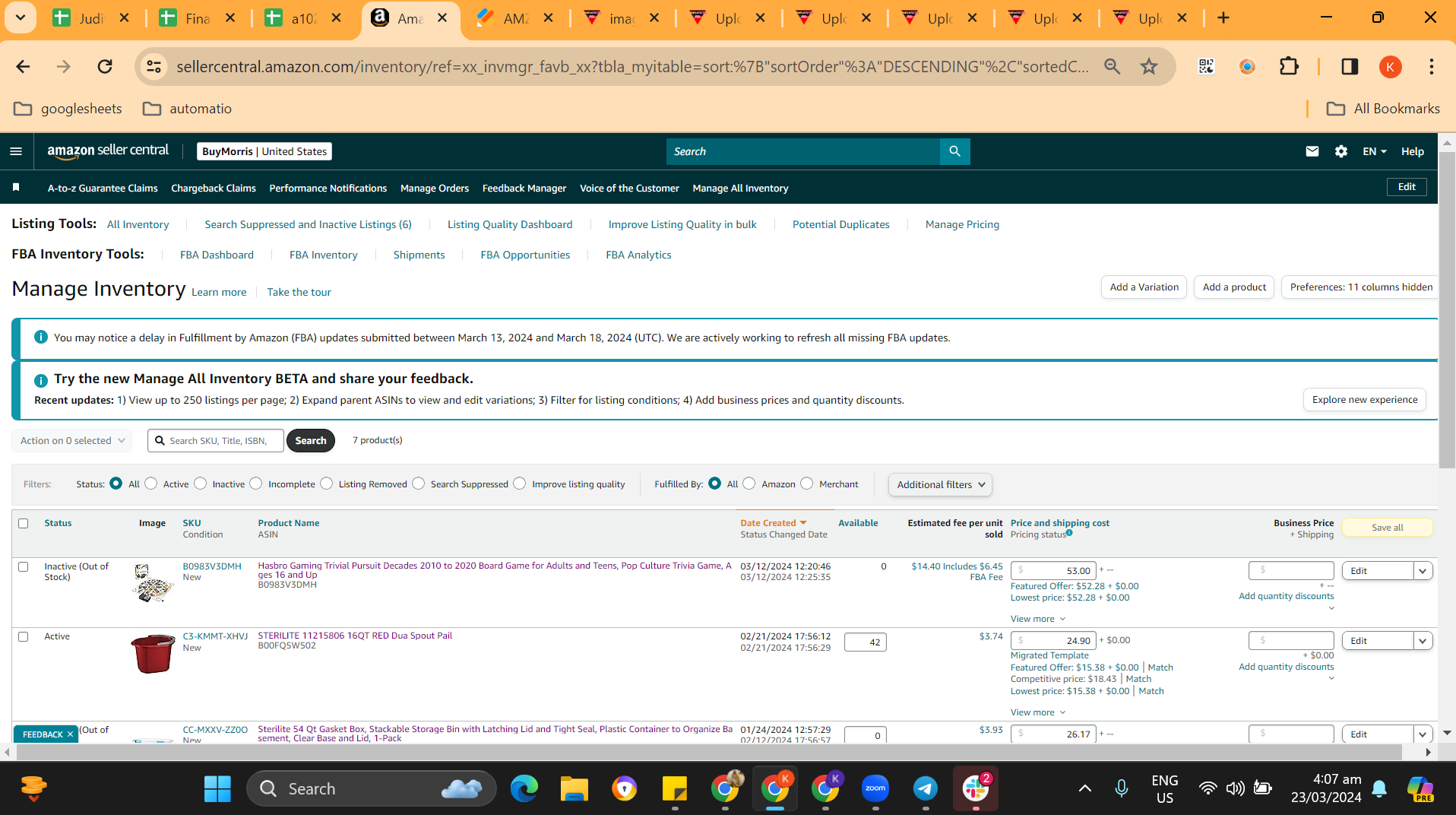
Task: Click the Amazon Seller Central logo
Action: coord(108,151)
